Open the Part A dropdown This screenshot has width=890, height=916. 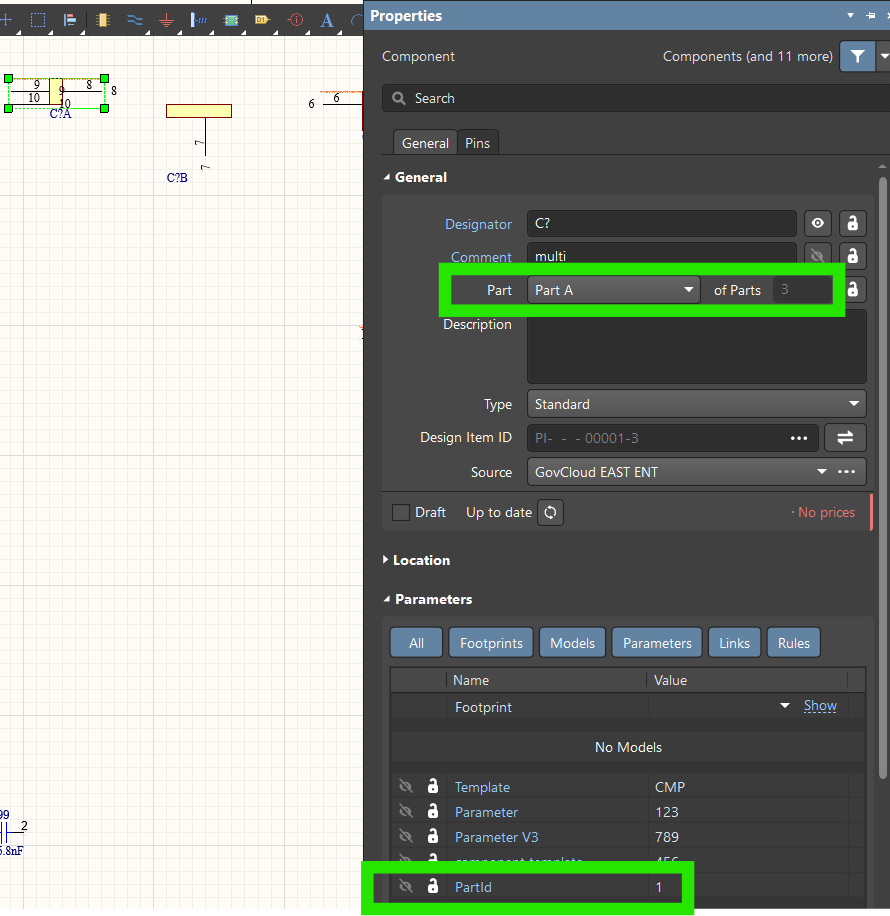pos(614,290)
